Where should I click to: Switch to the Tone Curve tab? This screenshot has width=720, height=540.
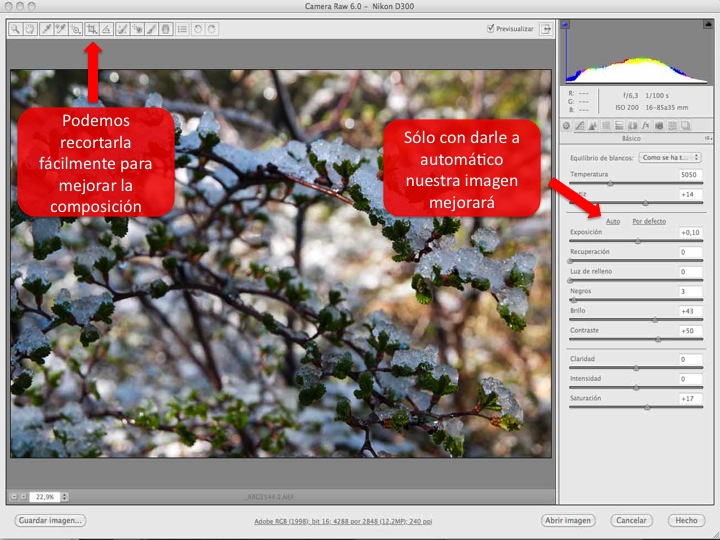579,126
